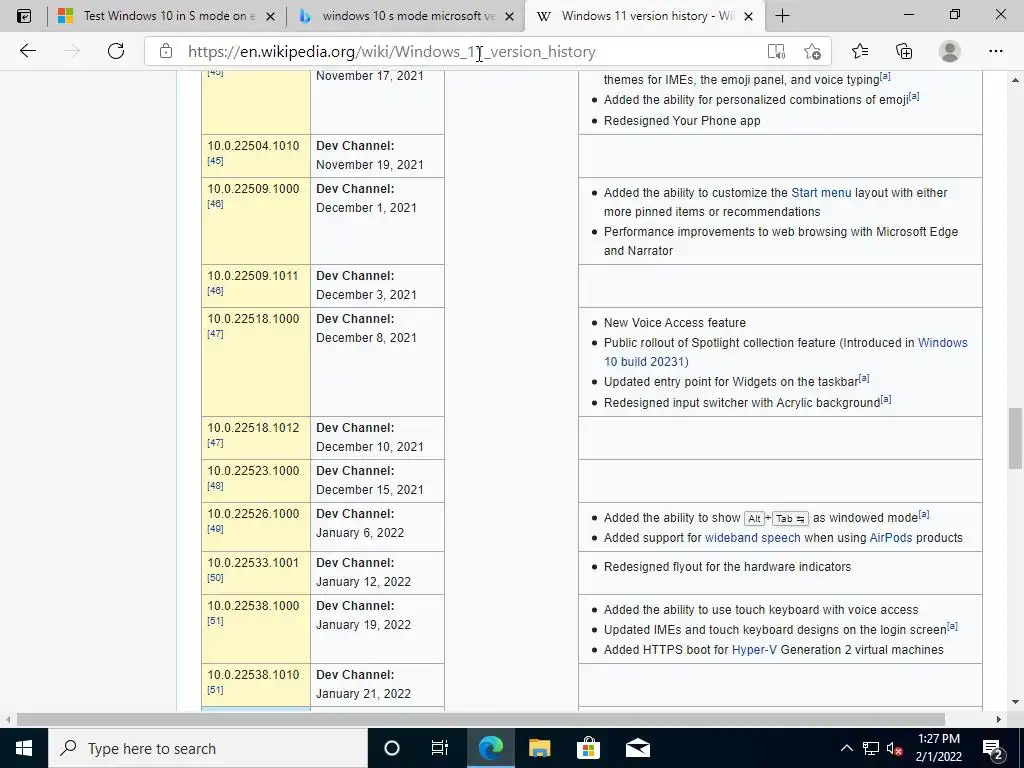Open File Explorer from taskbar
1024x768 pixels.
click(x=539, y=748)
